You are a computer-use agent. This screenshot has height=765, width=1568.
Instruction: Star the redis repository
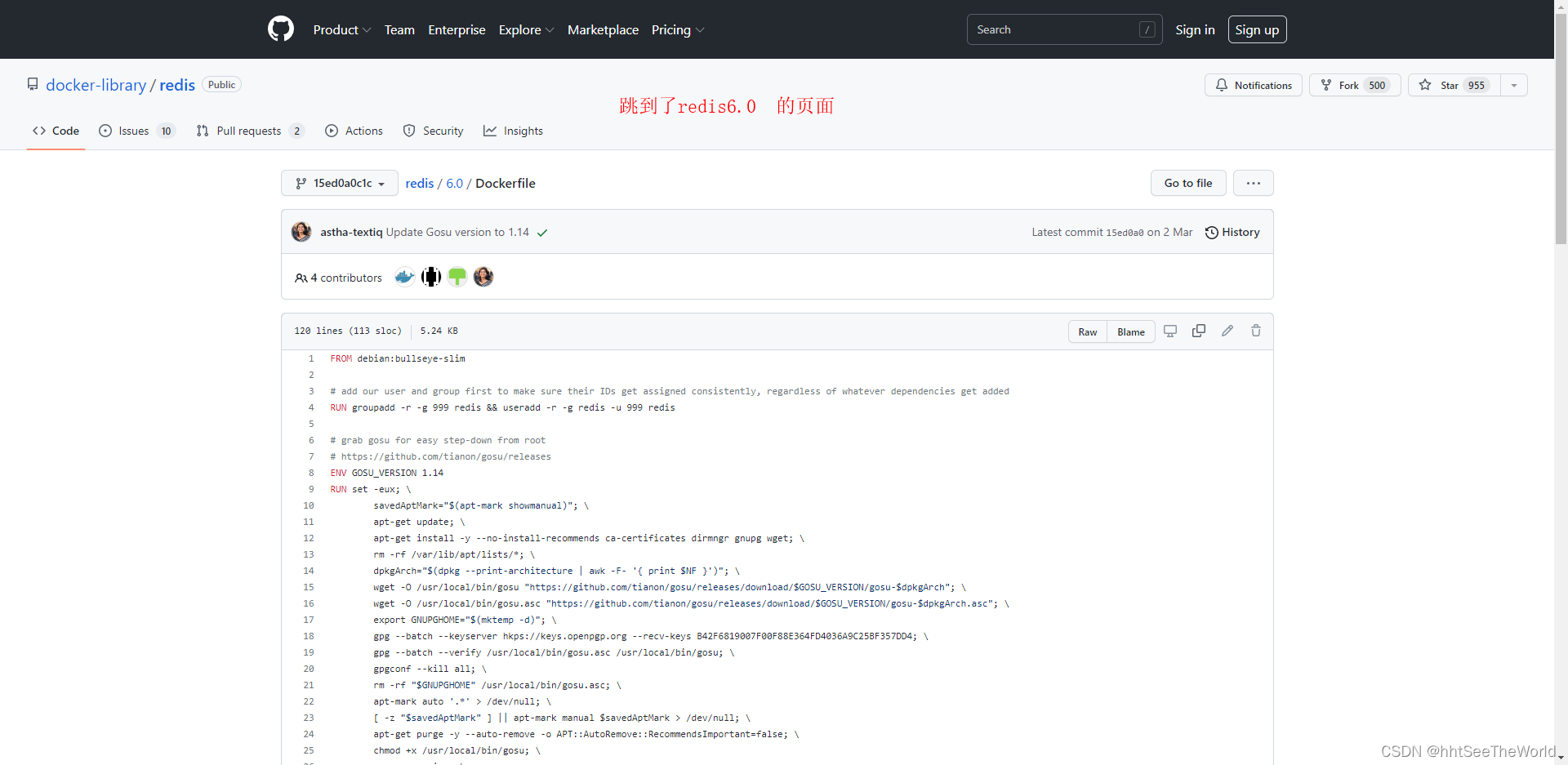(x=1453, y=85)
